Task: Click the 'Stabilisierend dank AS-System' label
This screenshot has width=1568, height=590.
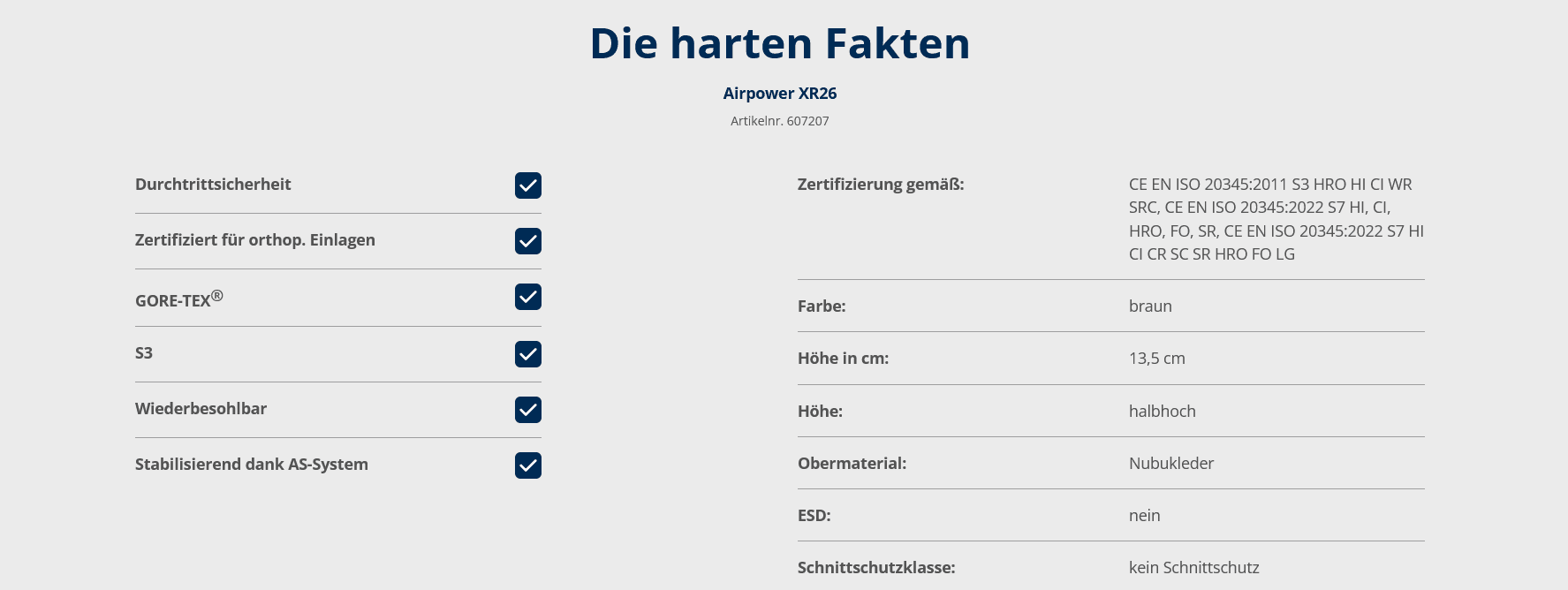Action: 252,465
